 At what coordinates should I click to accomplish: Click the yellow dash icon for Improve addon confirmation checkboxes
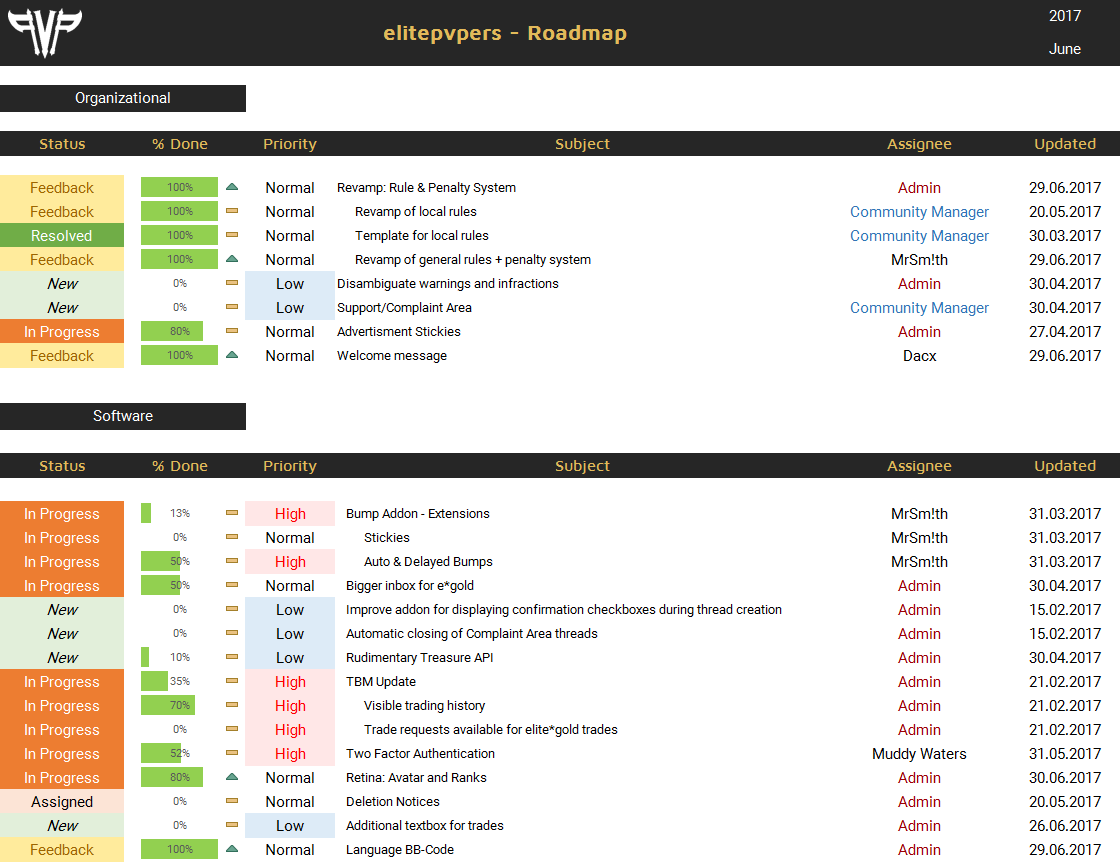click(x=231, y=609)
